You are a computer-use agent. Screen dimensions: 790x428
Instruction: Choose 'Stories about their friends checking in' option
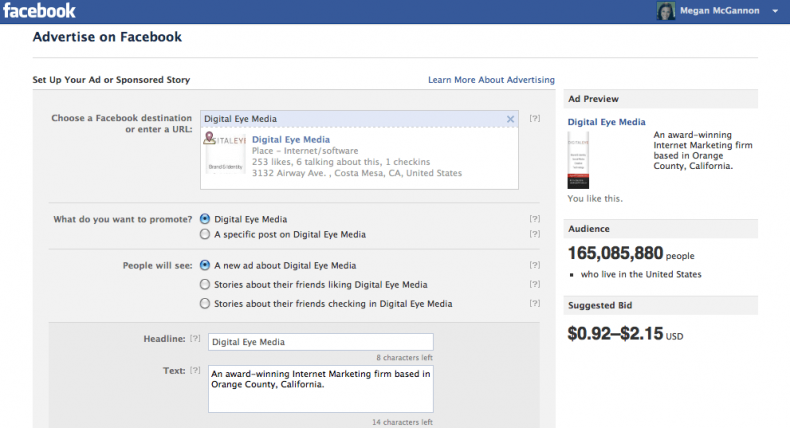tap(205, 304)
